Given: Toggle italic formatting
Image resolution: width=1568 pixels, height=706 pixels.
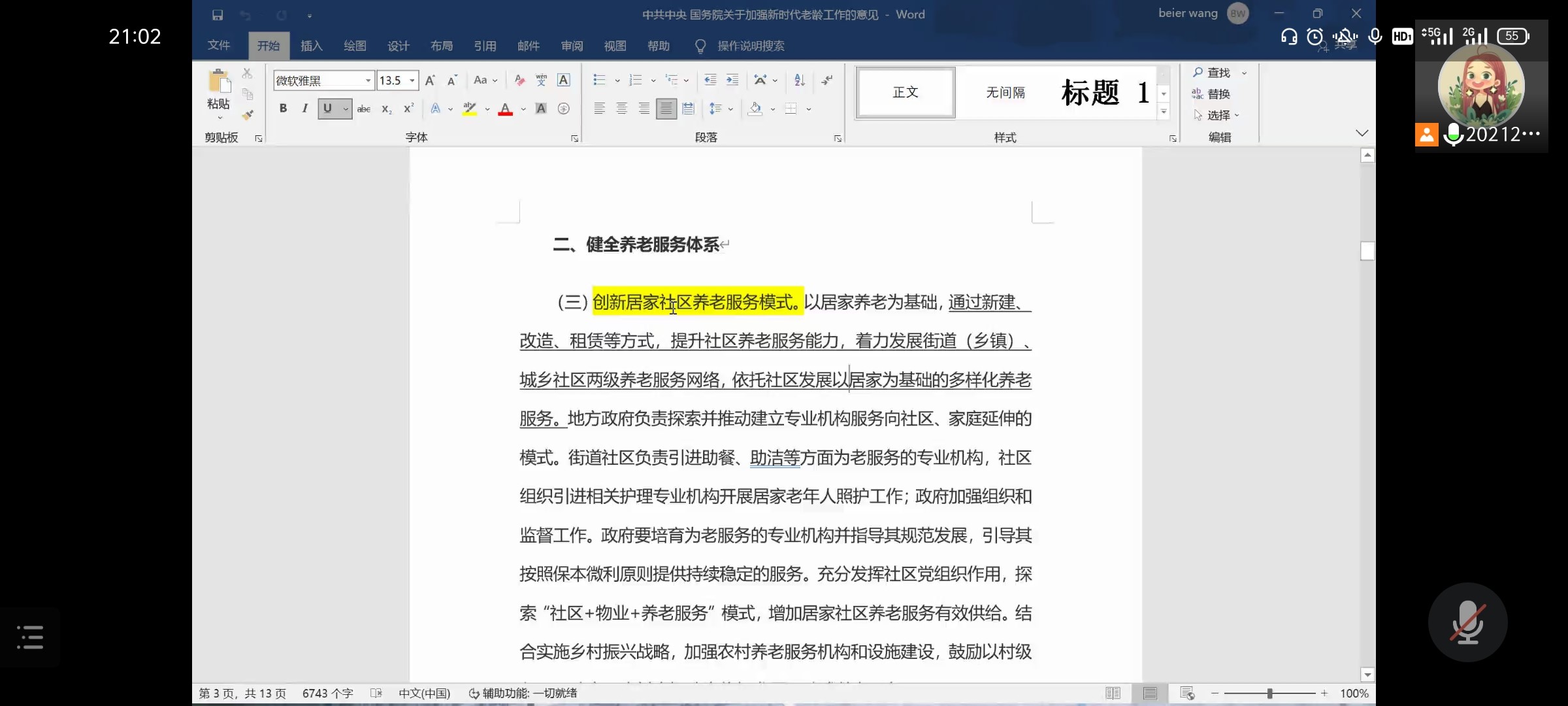Looking at the screenshot, I should point(304,109).
